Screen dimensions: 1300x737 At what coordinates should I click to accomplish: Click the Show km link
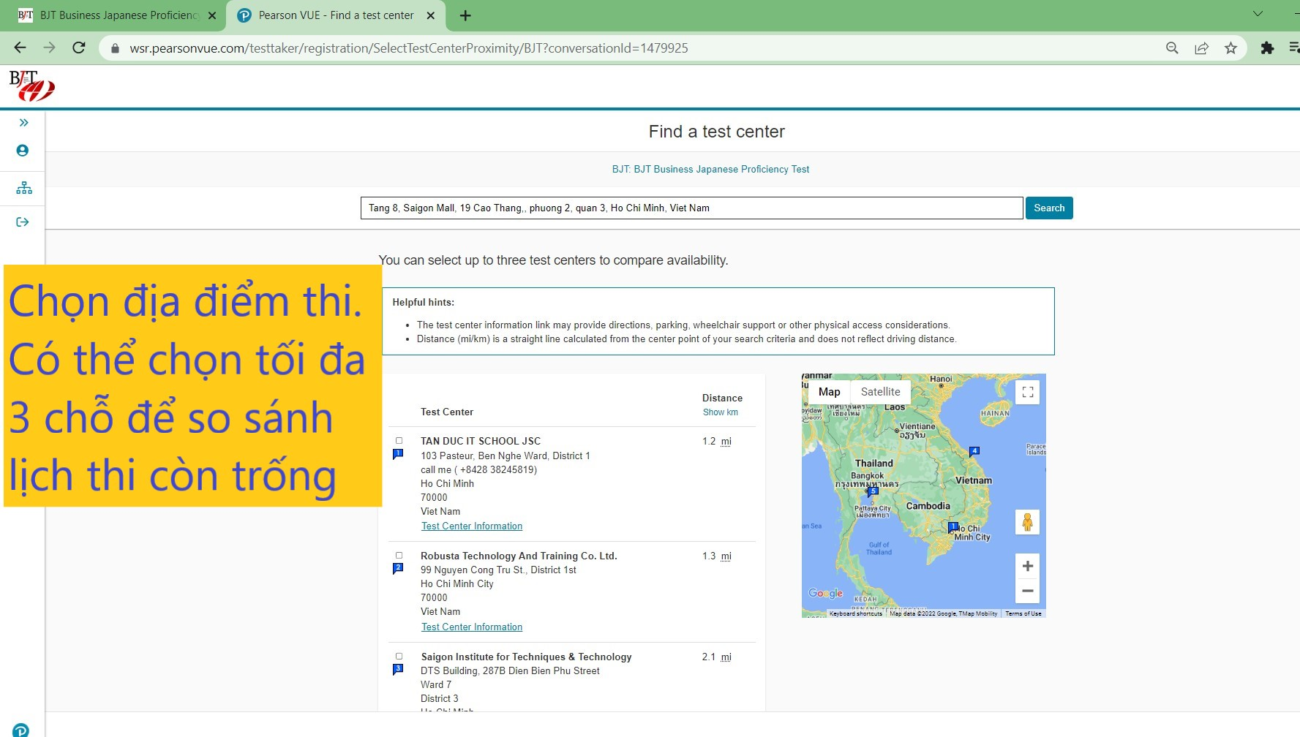tap(720, 412)
